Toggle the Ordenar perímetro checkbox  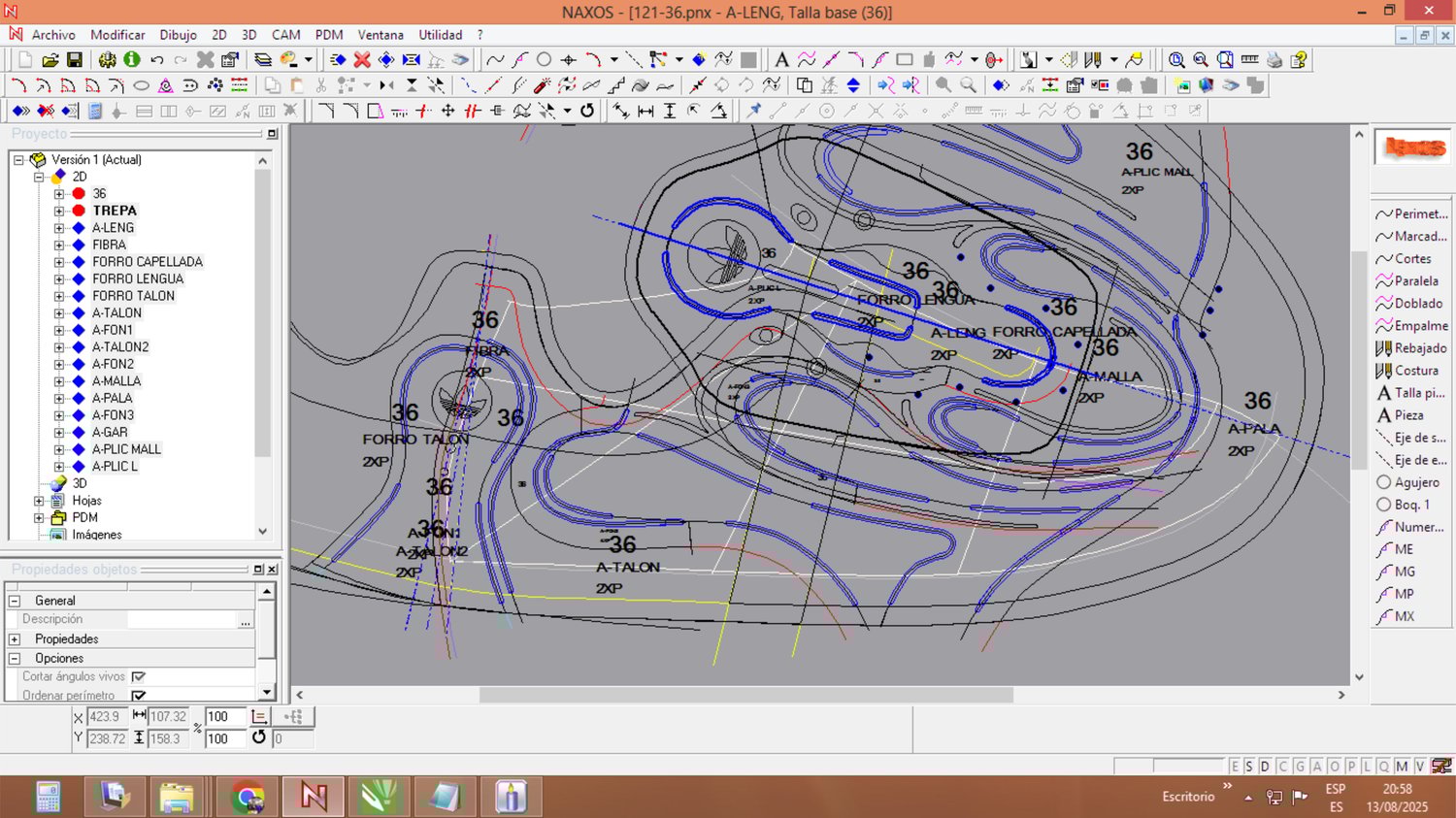[139, 696]
